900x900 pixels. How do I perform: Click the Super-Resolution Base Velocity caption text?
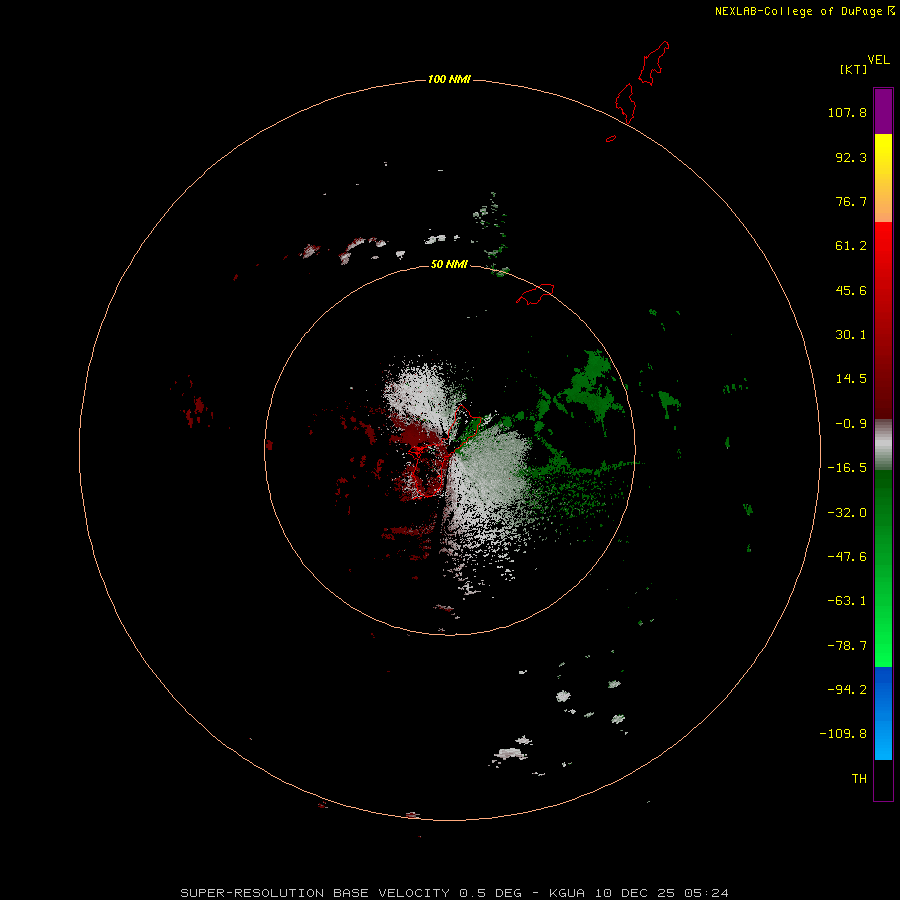pos(454,893)
